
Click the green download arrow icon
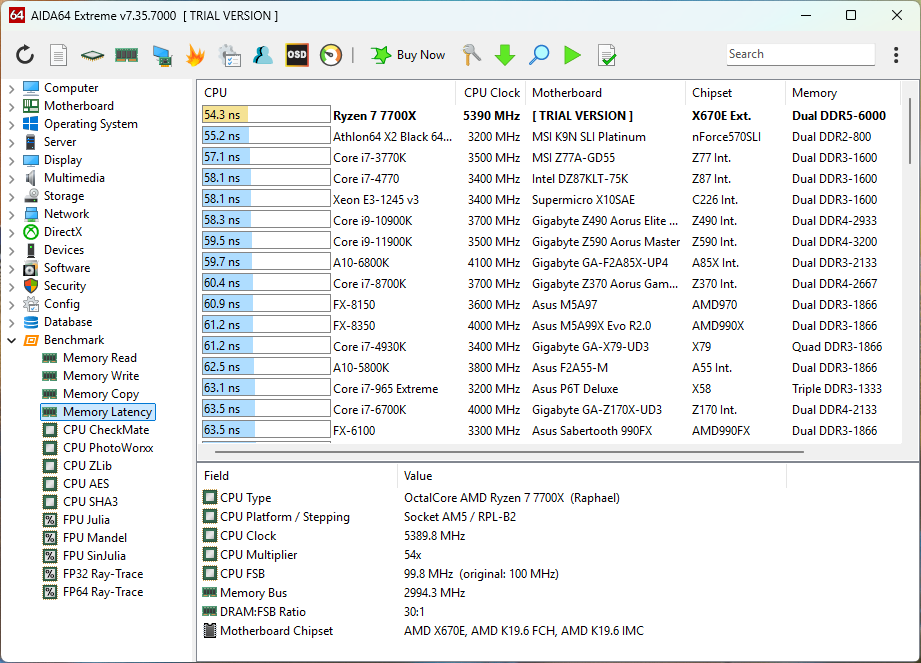point(505,55)
